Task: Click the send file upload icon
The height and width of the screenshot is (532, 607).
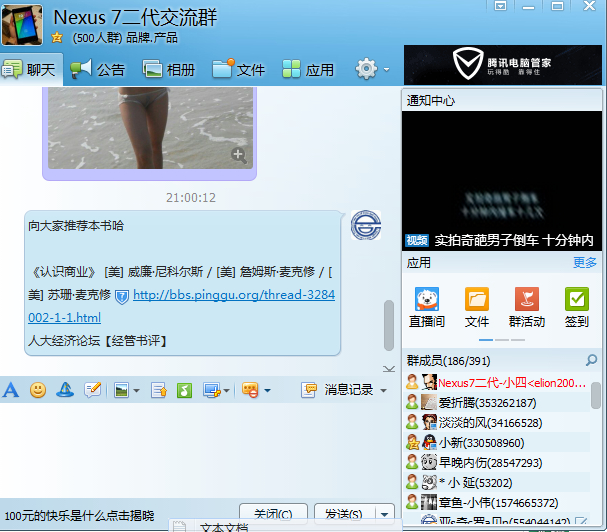Action: 159,390
